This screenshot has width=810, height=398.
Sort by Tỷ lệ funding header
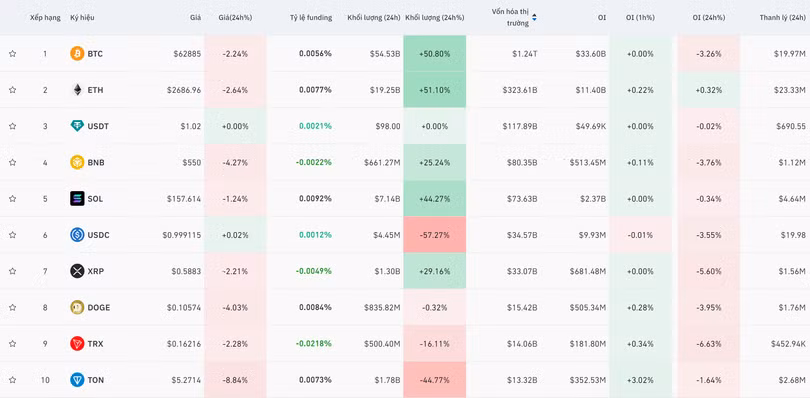pos(311,18)
